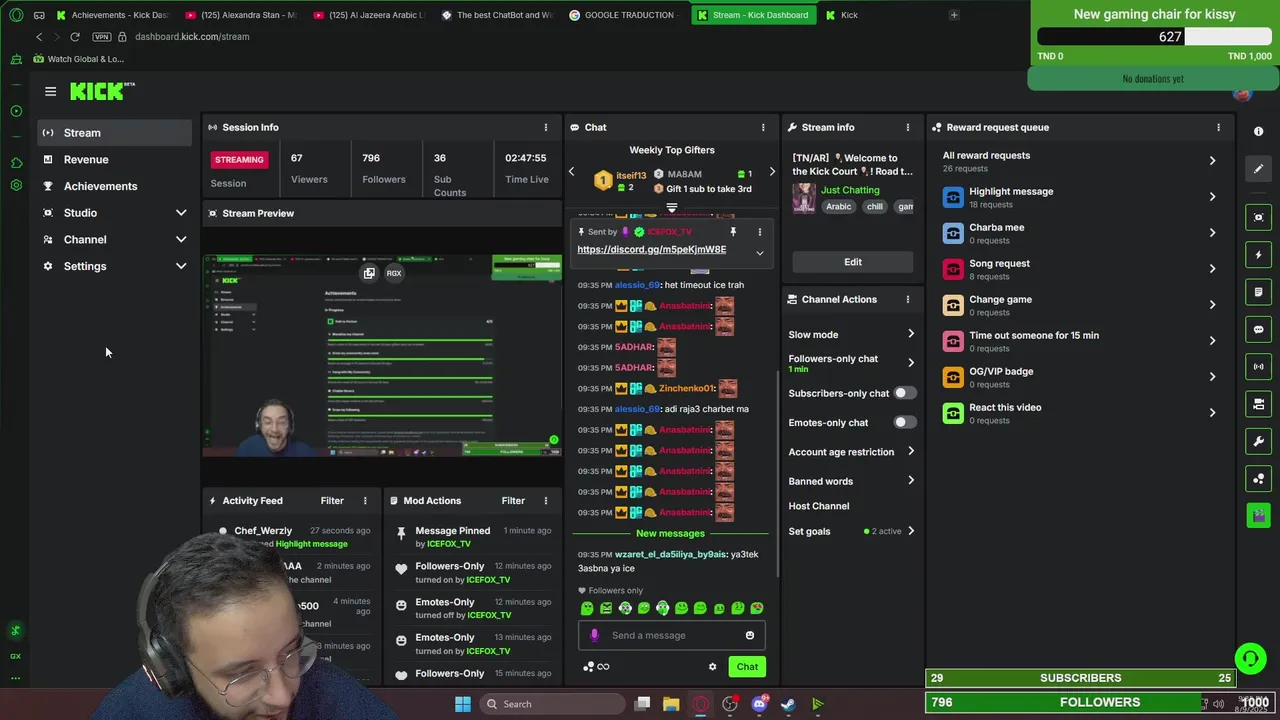Click Stream Preview video thumbnail

(x=382, y=354)
